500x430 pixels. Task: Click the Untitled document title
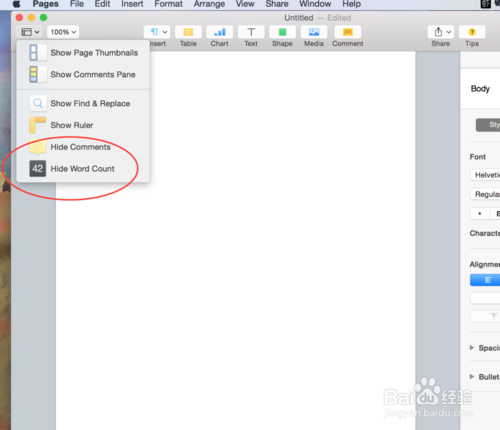coord(299,18)
